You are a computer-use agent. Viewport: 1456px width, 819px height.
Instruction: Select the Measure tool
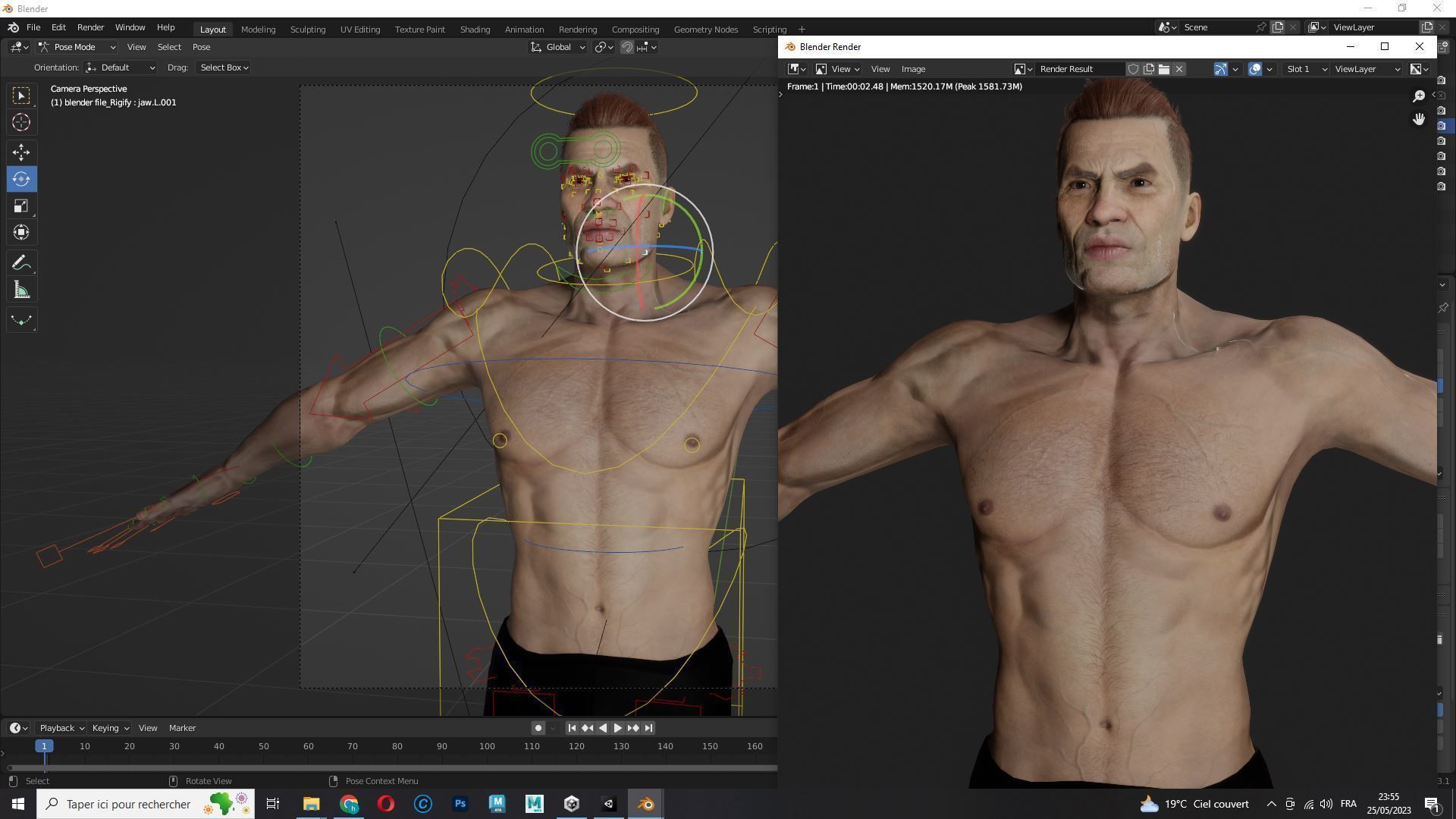coord(20,288)
